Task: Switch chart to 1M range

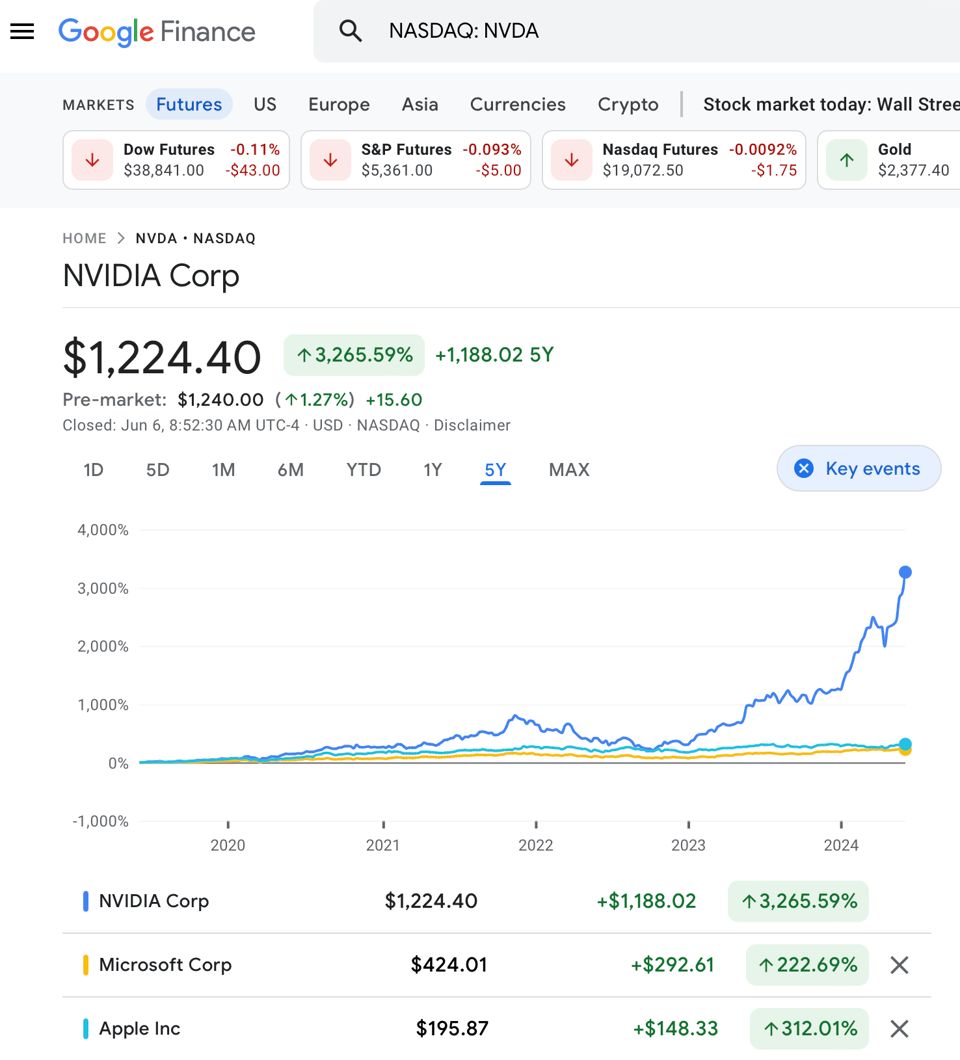Action: tap(223, 470)
